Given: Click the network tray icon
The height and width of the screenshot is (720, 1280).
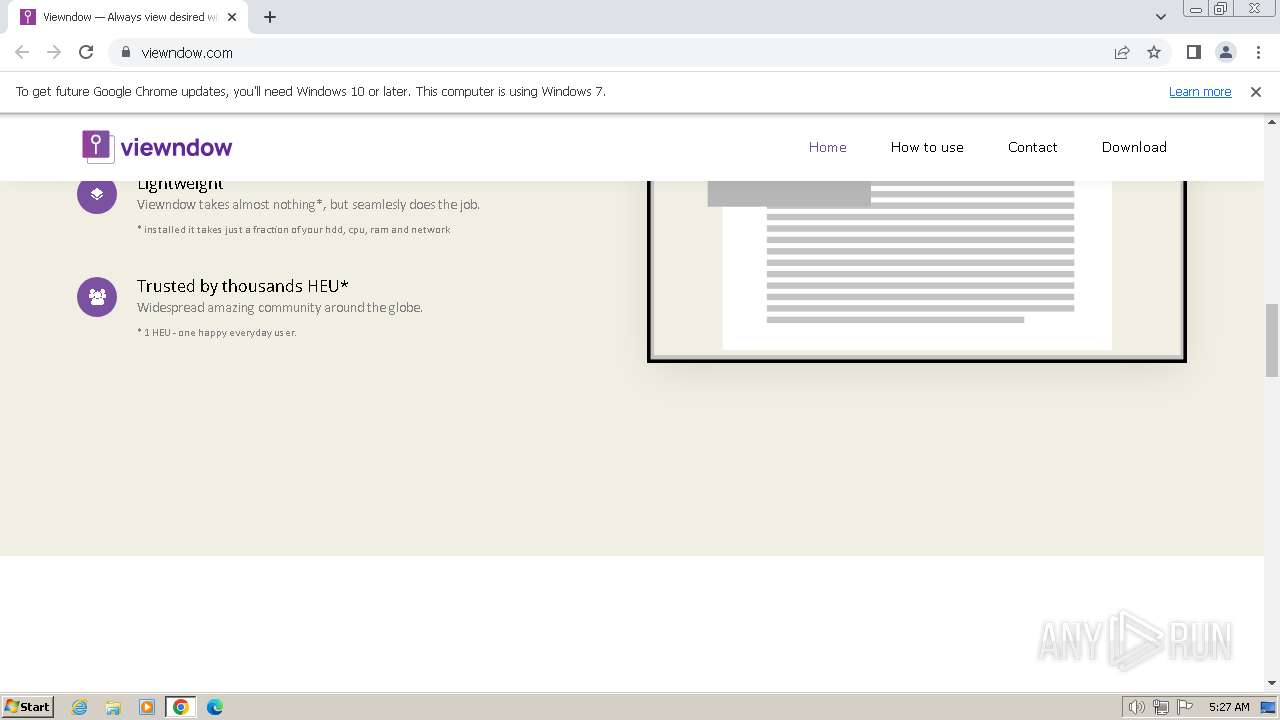Looking at the screenshot, I should pos(1161,707).
